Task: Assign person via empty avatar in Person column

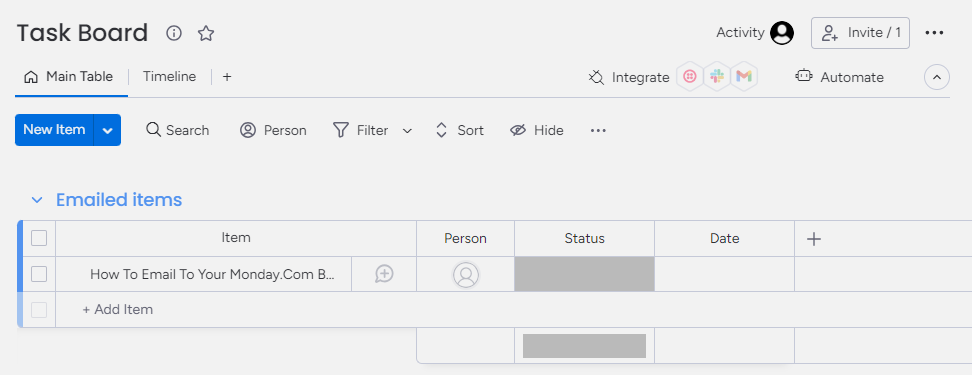Action: 466,275
